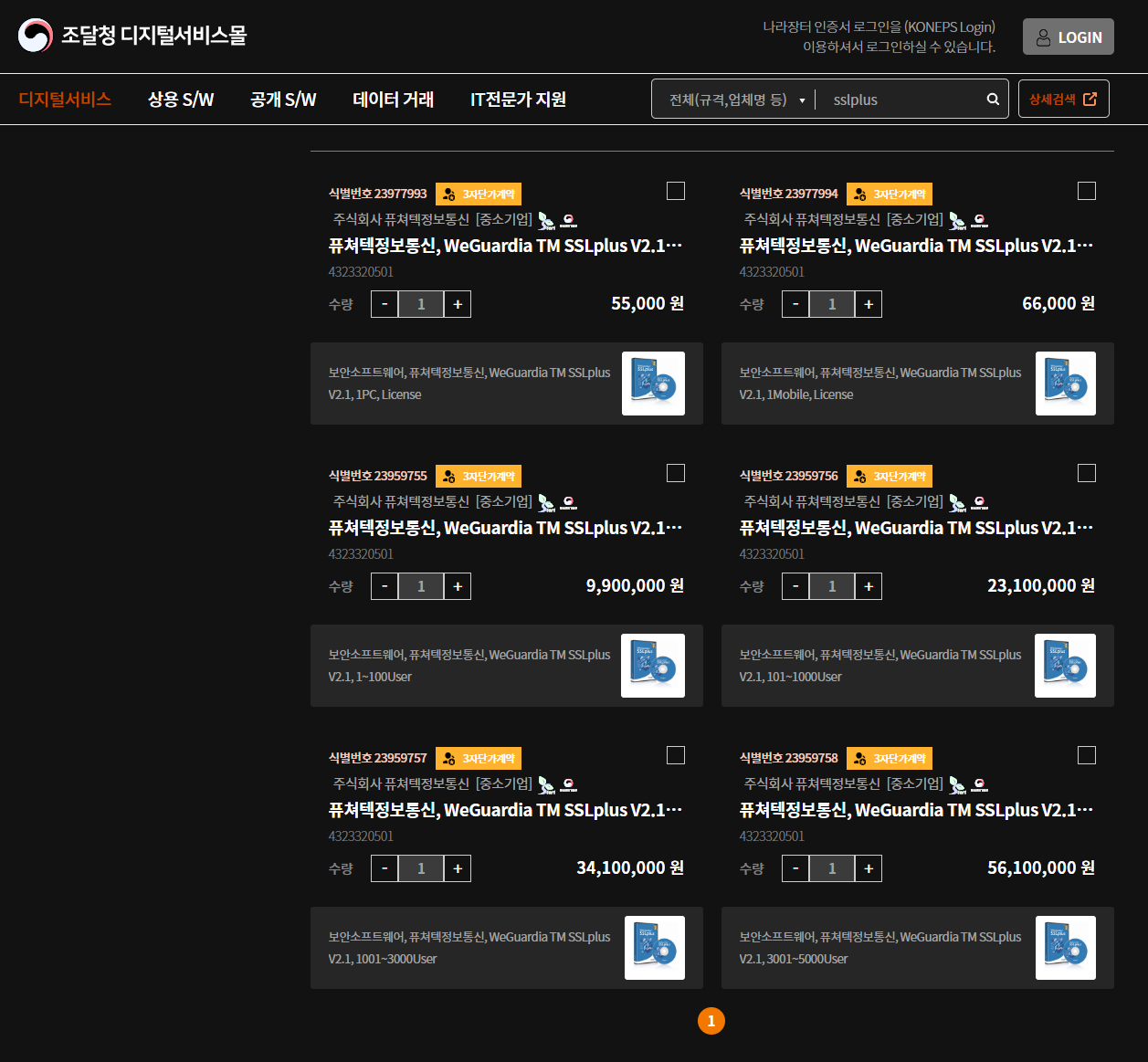Open product title for 식별번호 23977994

916,246
